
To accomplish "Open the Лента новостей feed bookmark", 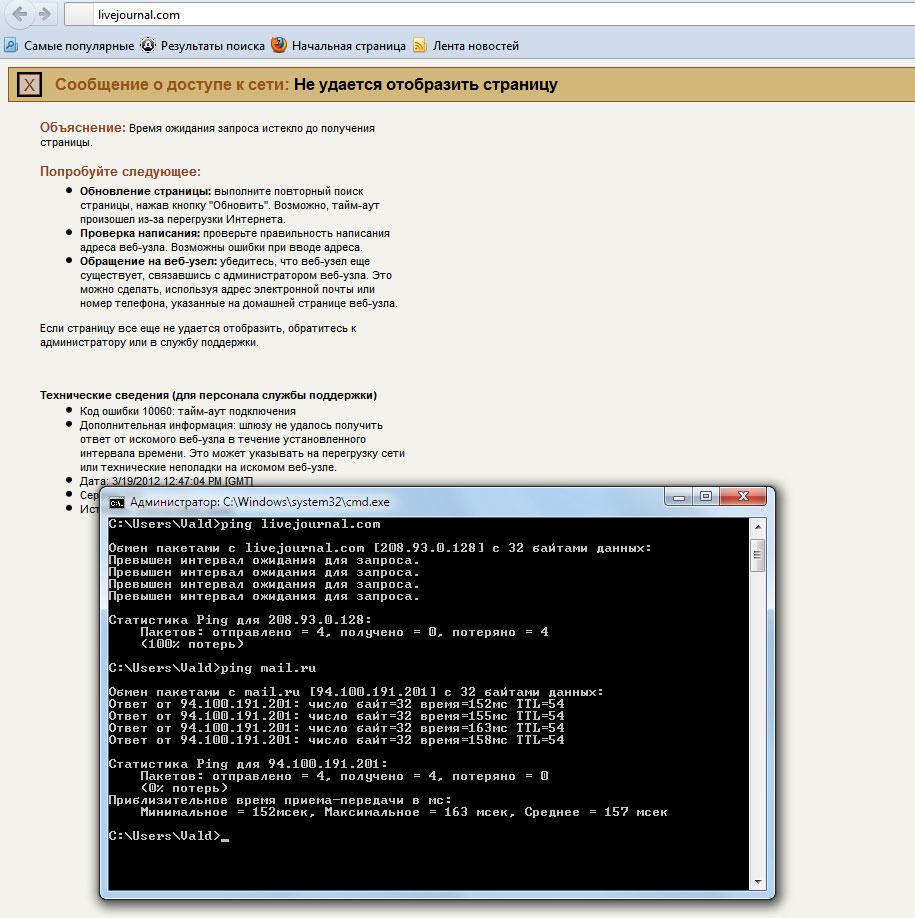I will pyautogui.click(x=466, y=46).
